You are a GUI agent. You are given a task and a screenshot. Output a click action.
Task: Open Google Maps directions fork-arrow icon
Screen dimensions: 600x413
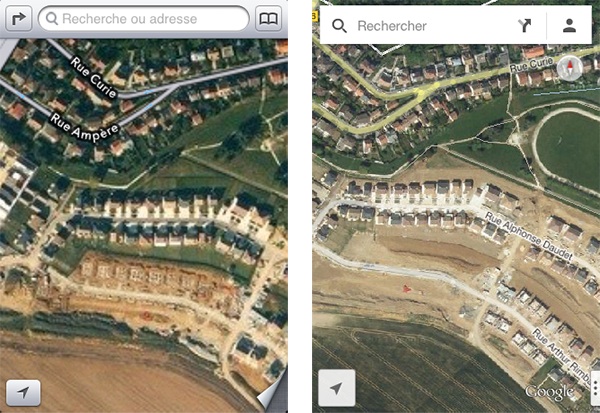[x=525, y=25]
